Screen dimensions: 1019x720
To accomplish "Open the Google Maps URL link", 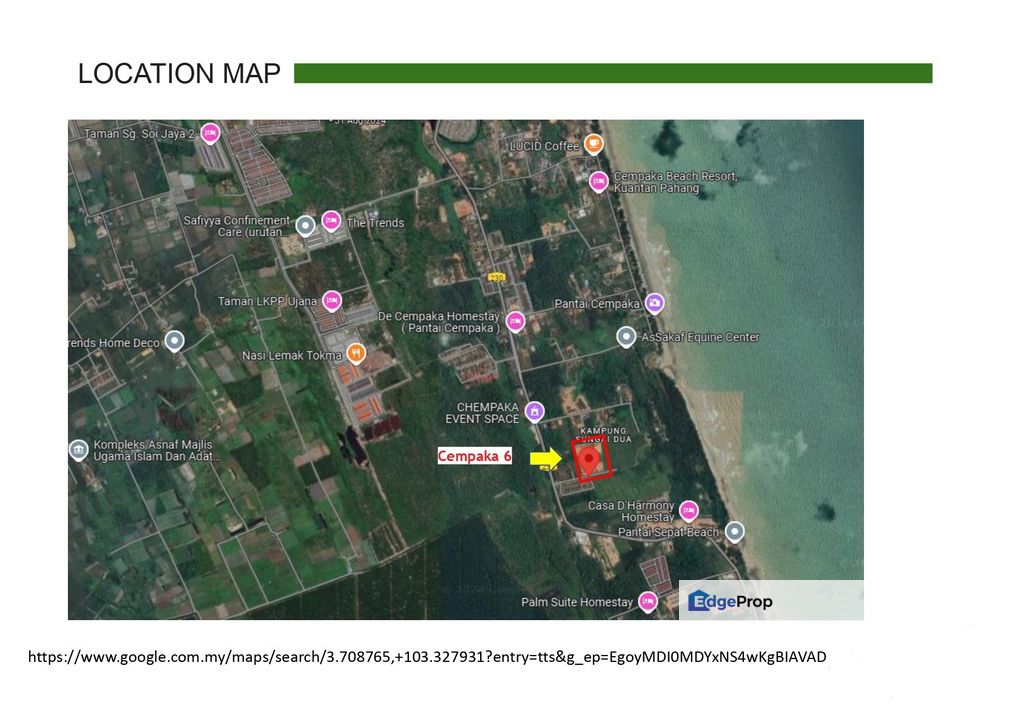I will point(427,657).
